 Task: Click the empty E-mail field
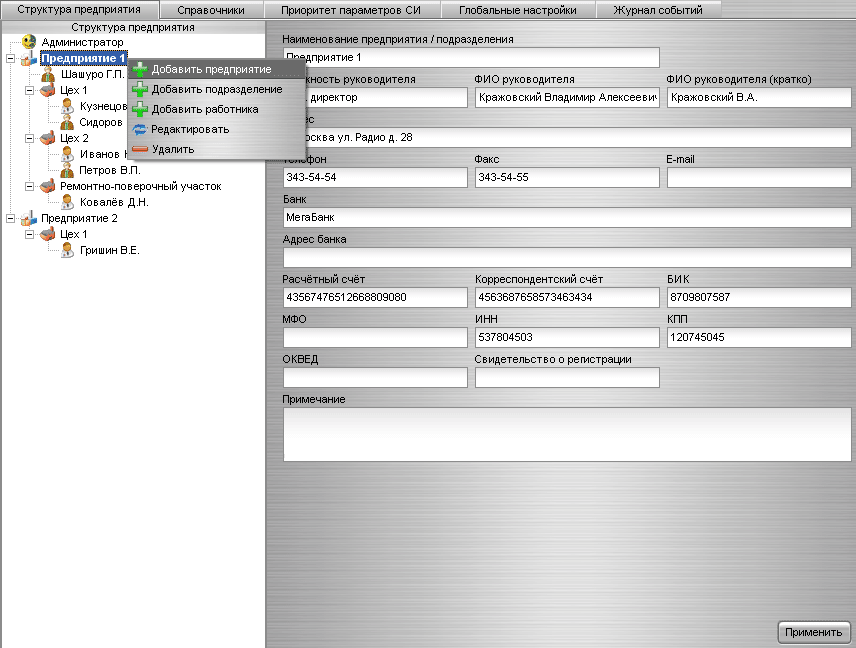pos(759,177)
